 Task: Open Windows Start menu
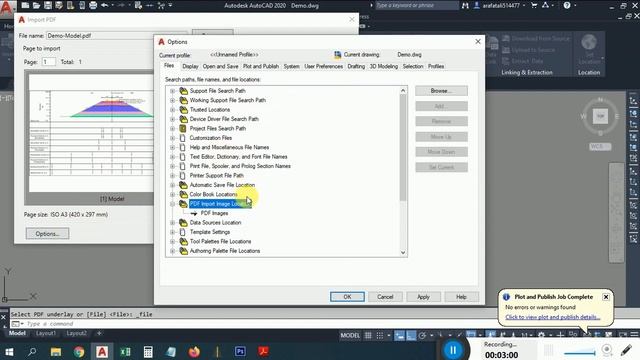coord(9,351)
